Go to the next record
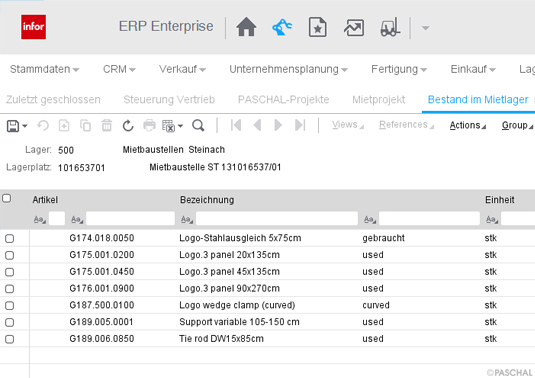The width and height of the screenshot is (535, 378). (278, 125)
